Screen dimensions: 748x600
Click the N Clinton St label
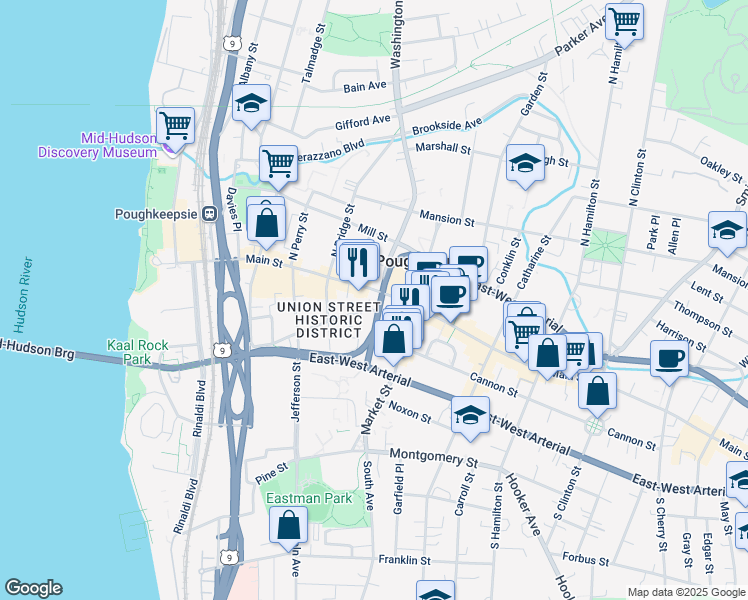tap(637, 178)
